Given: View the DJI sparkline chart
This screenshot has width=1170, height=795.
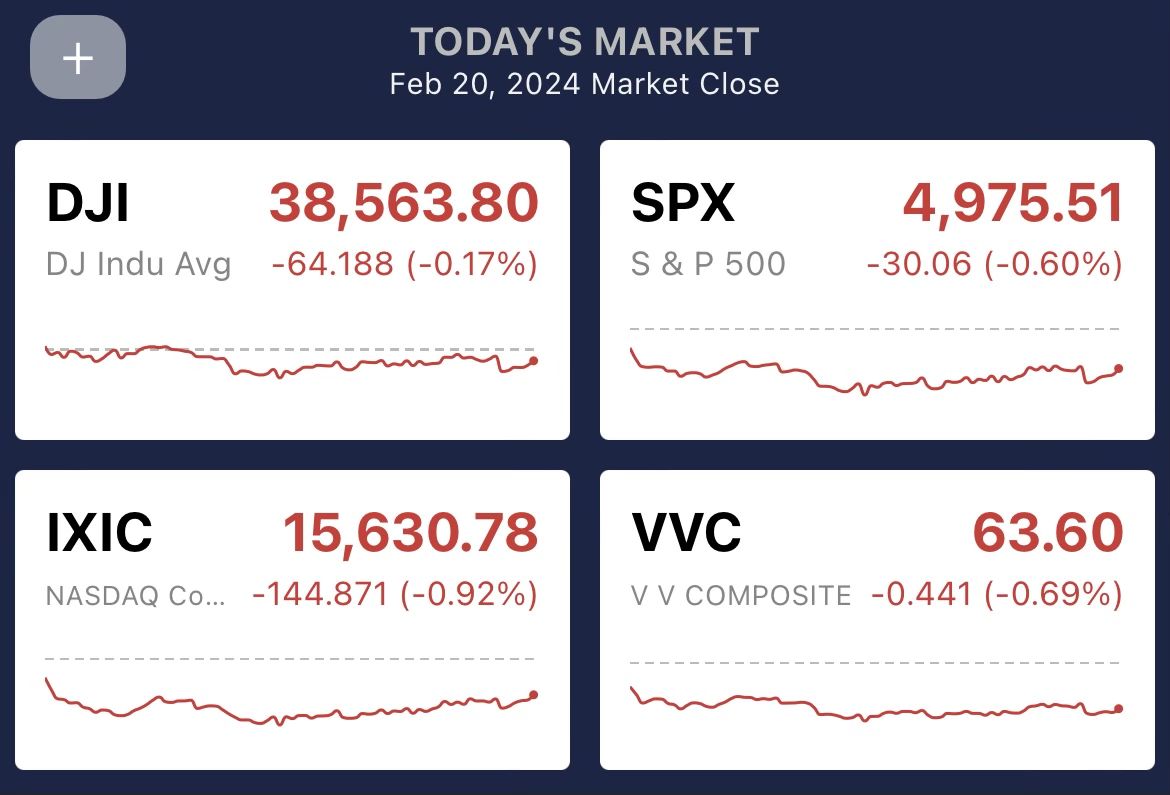Looking at the screenshot, I should click(290, 362).
